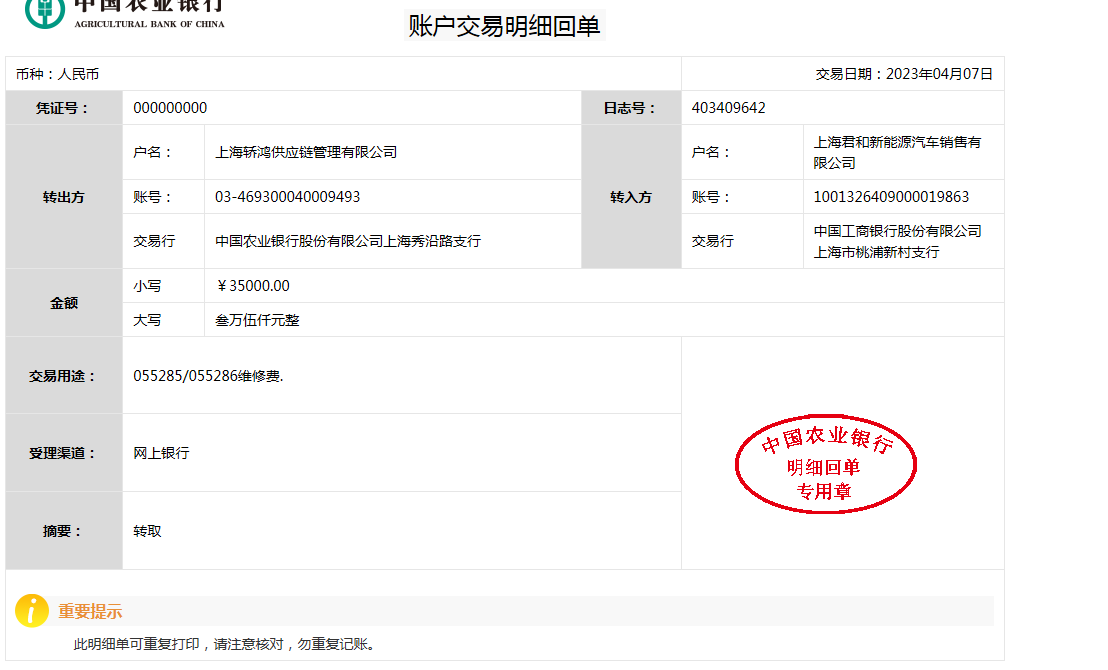Click the Agricultural Bank of China logo
Viewport: 1108px width, 670px height.
coord(125,14)
